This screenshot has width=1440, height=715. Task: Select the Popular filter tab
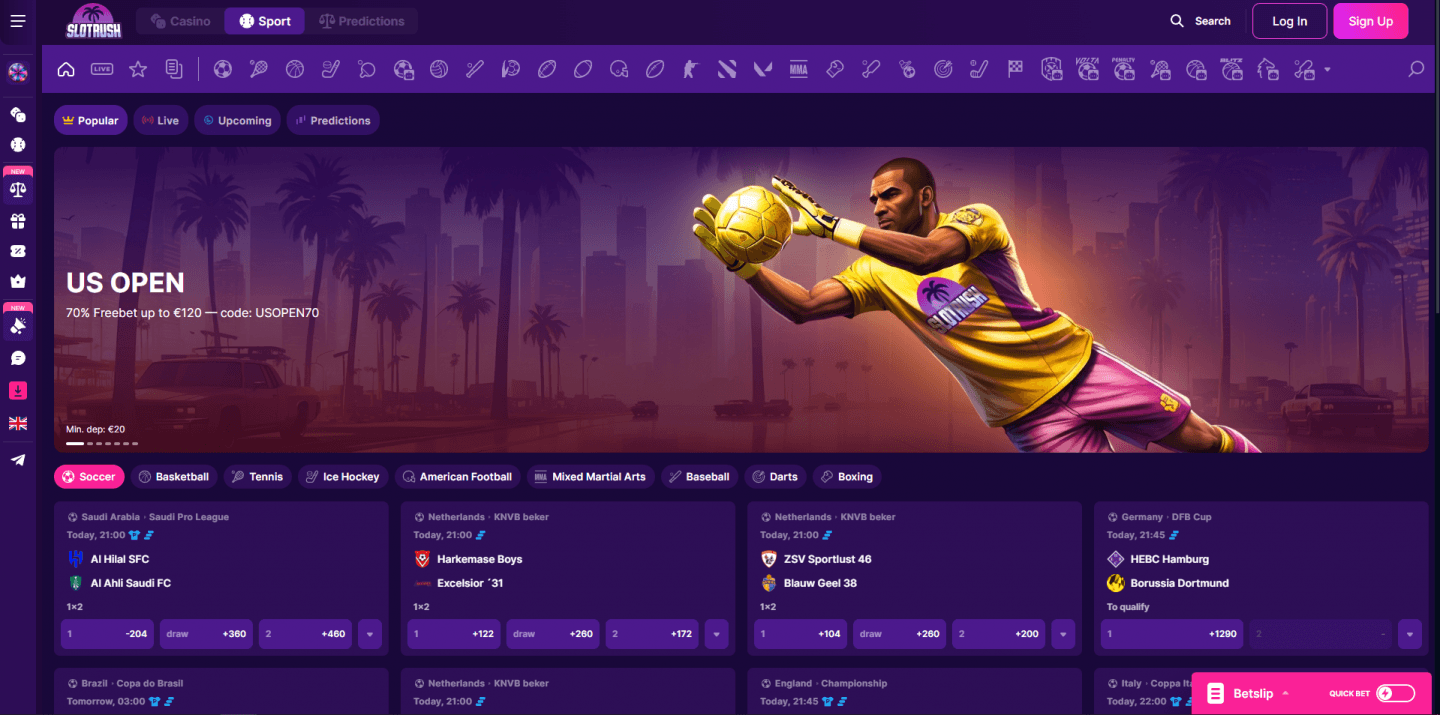91,120
